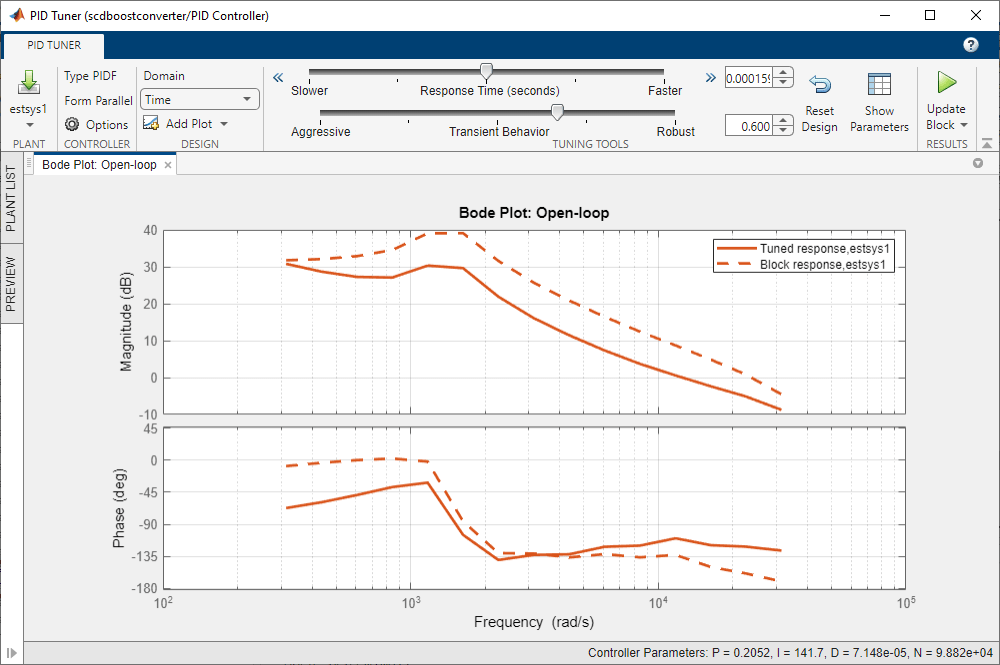Increment the response time value

(783, 73)
